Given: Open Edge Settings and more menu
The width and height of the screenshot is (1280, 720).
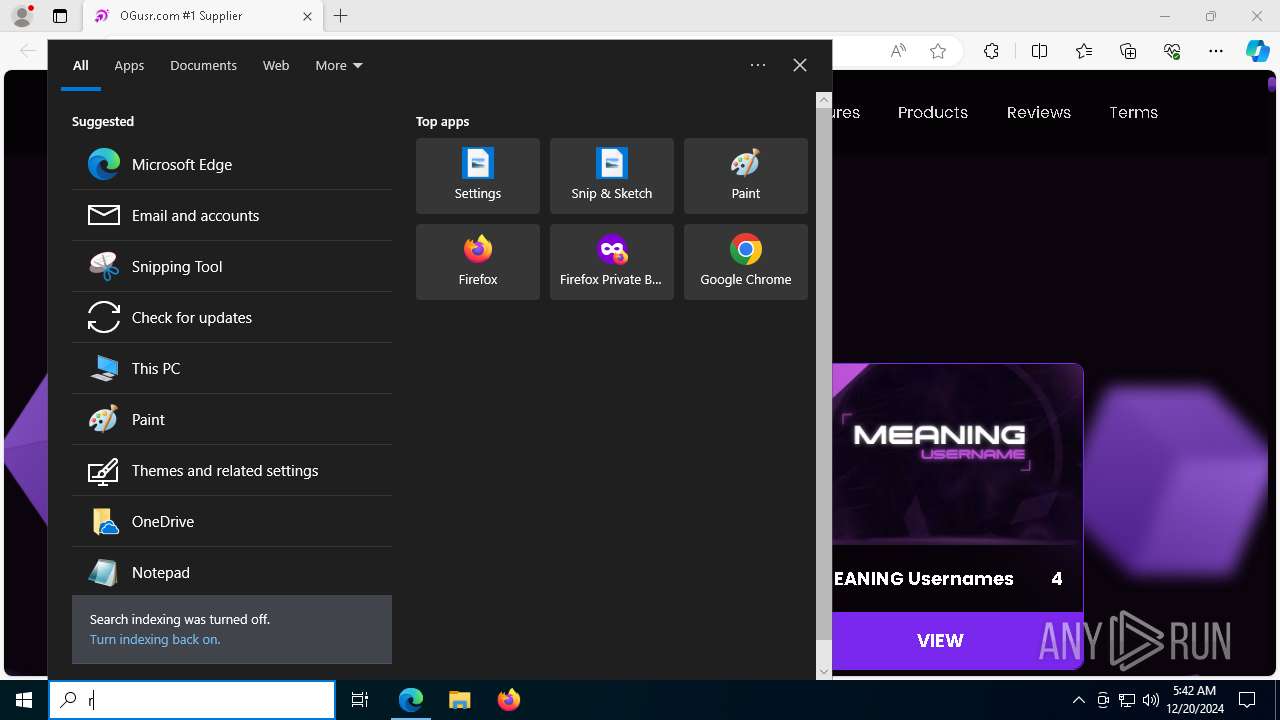Looking at the screenshot, I should pos(1216,51).
